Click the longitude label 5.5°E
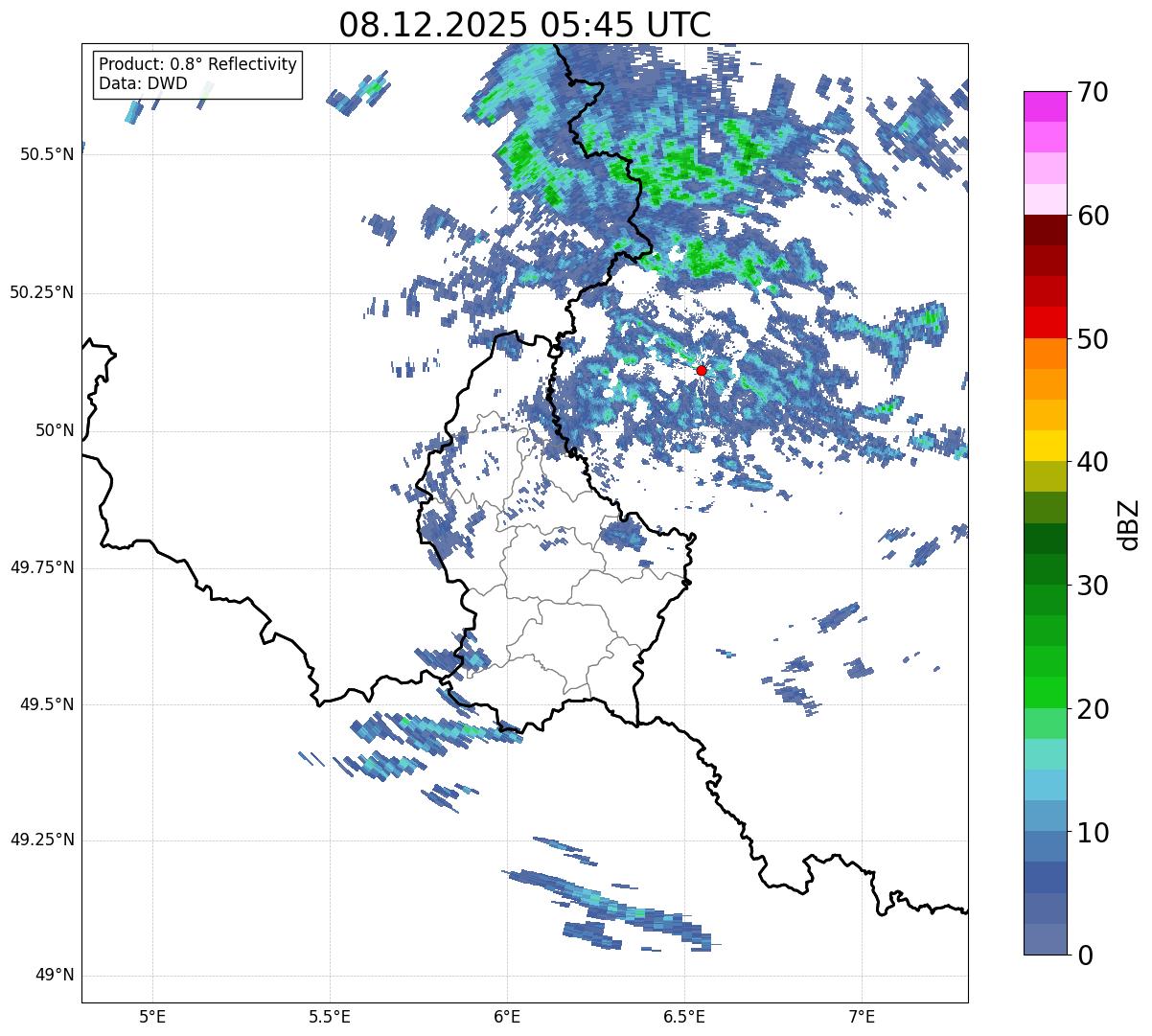Screen dimensions: 1152x1036 coord(330,1016)
